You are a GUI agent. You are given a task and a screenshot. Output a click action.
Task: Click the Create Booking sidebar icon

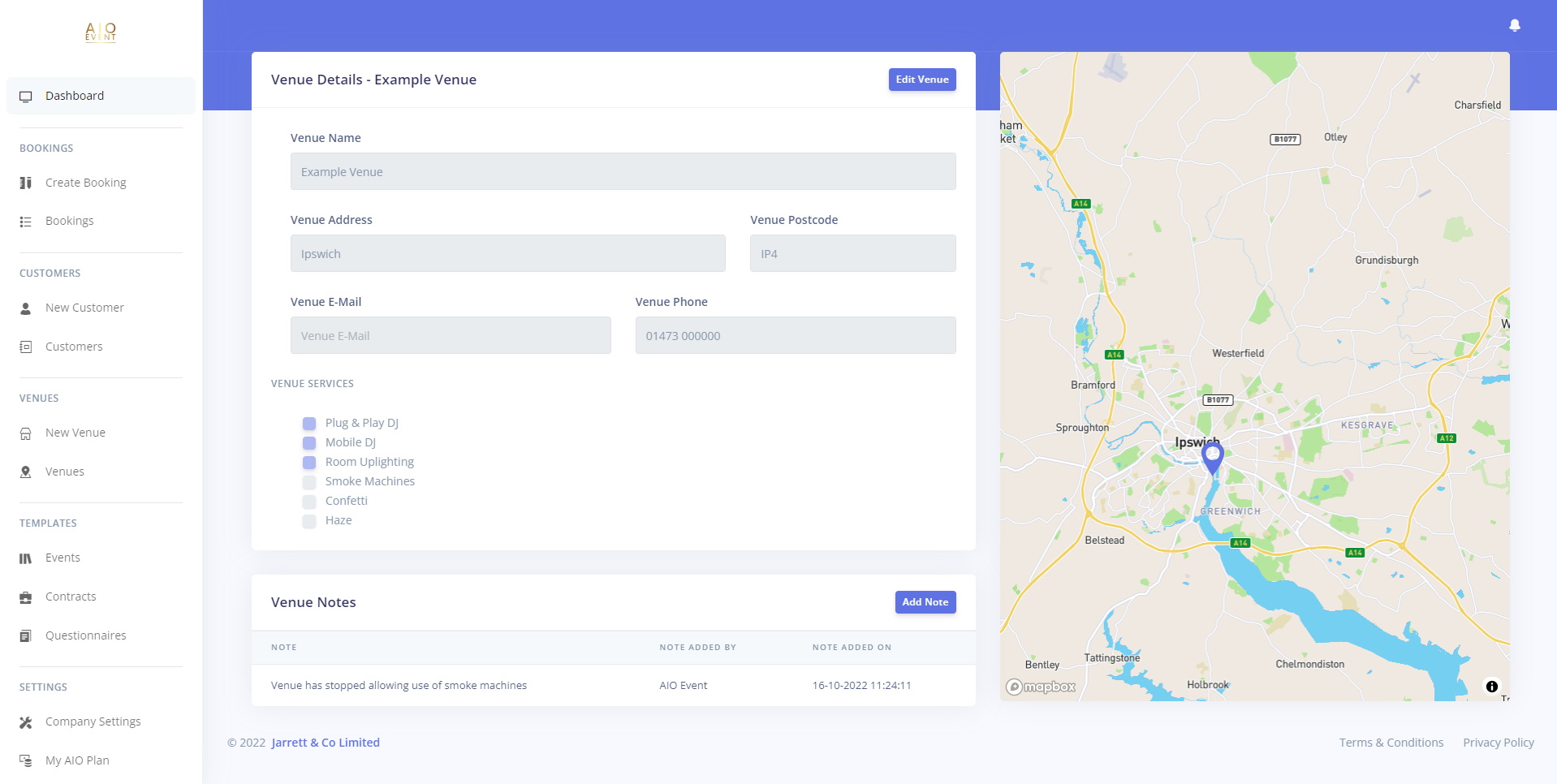tap(26, 183)
